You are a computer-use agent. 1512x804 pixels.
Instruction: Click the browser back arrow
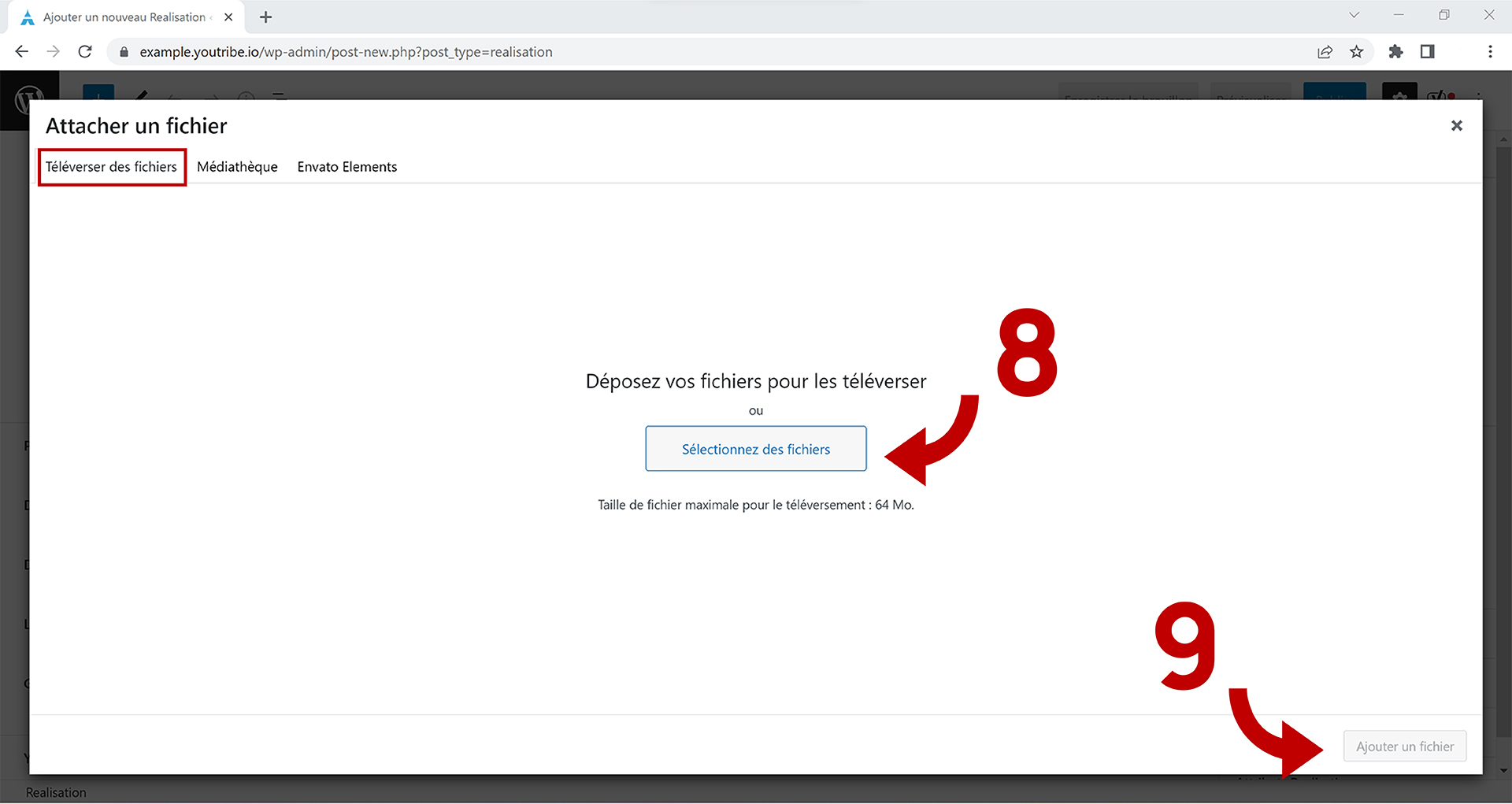tap(22, 52)
